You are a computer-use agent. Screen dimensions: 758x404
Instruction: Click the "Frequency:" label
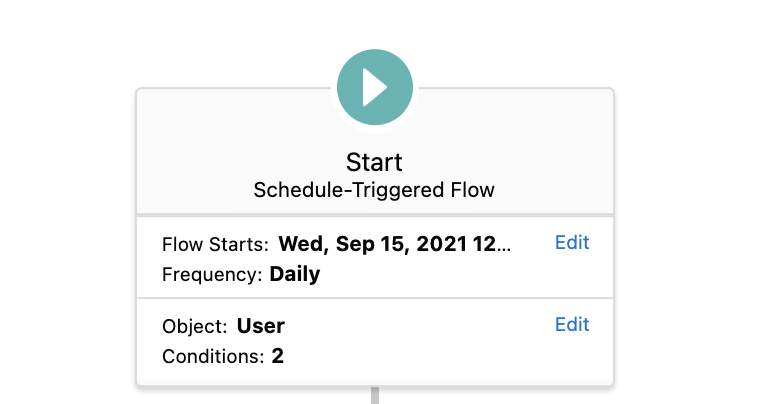pyautogui.click(x=212, y=273)
